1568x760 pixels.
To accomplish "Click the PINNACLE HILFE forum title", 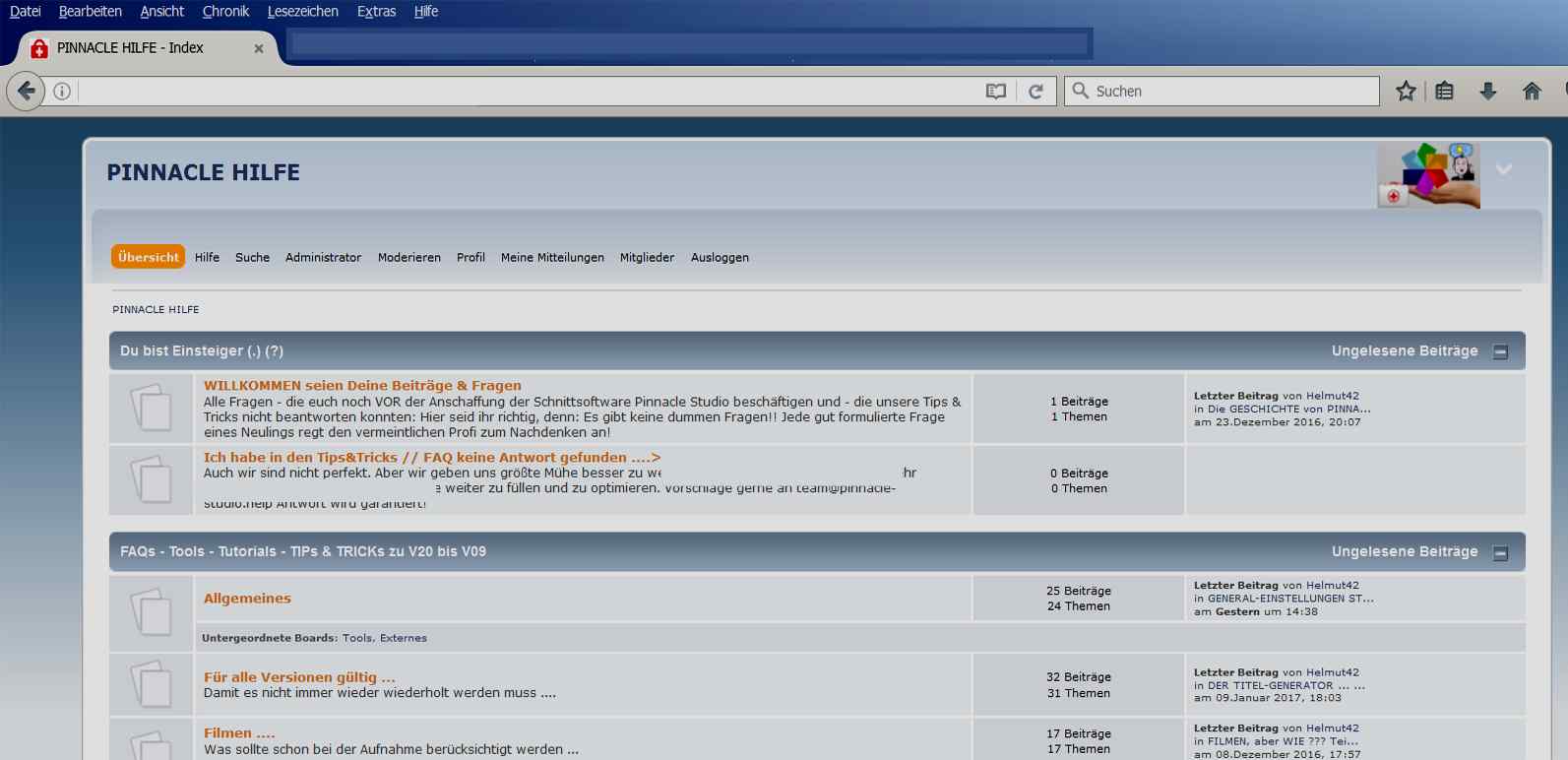I will click(x=204, y=172).
